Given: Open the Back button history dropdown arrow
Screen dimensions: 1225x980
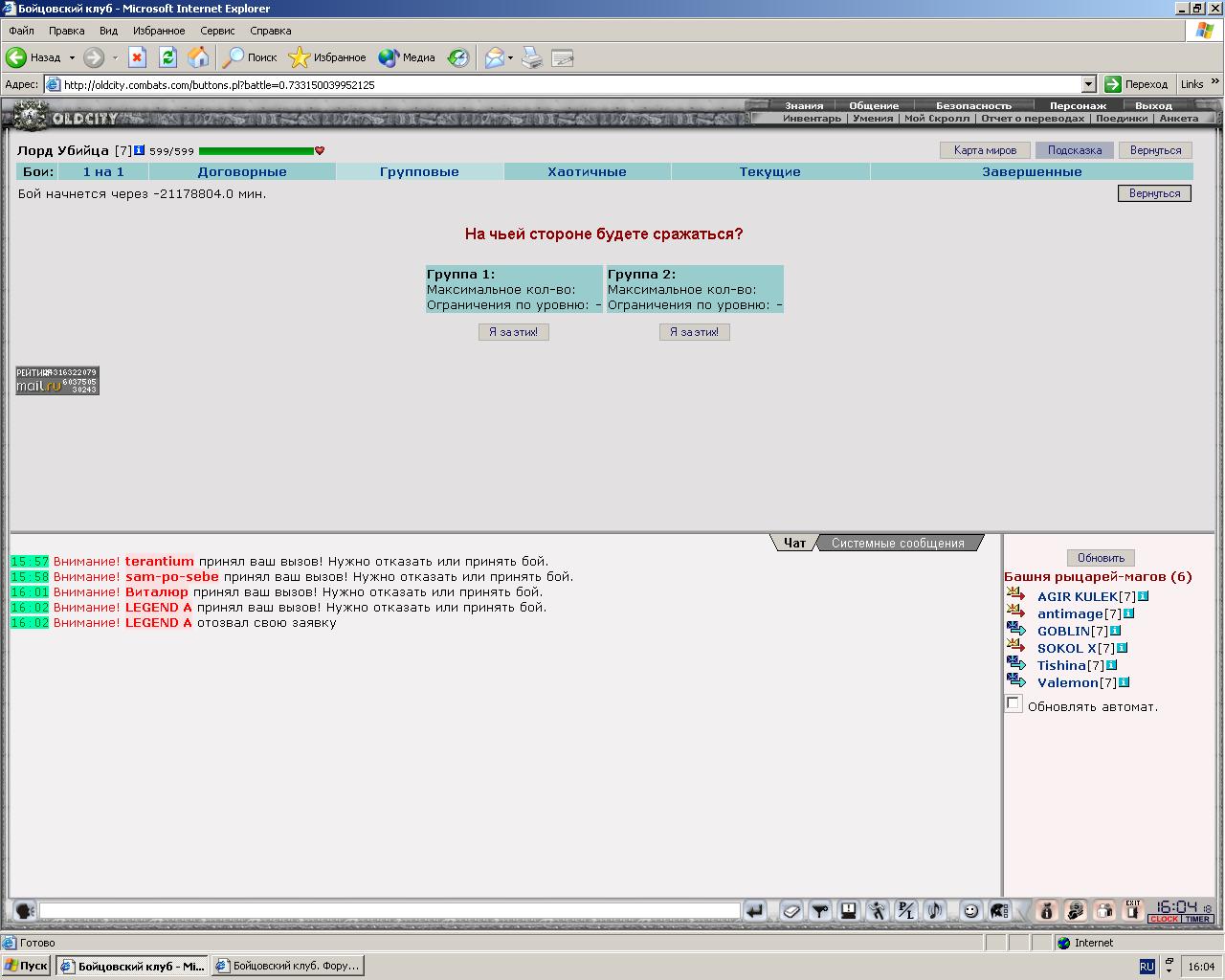Looking at the screenshot, I should click(x=72, y=57).
